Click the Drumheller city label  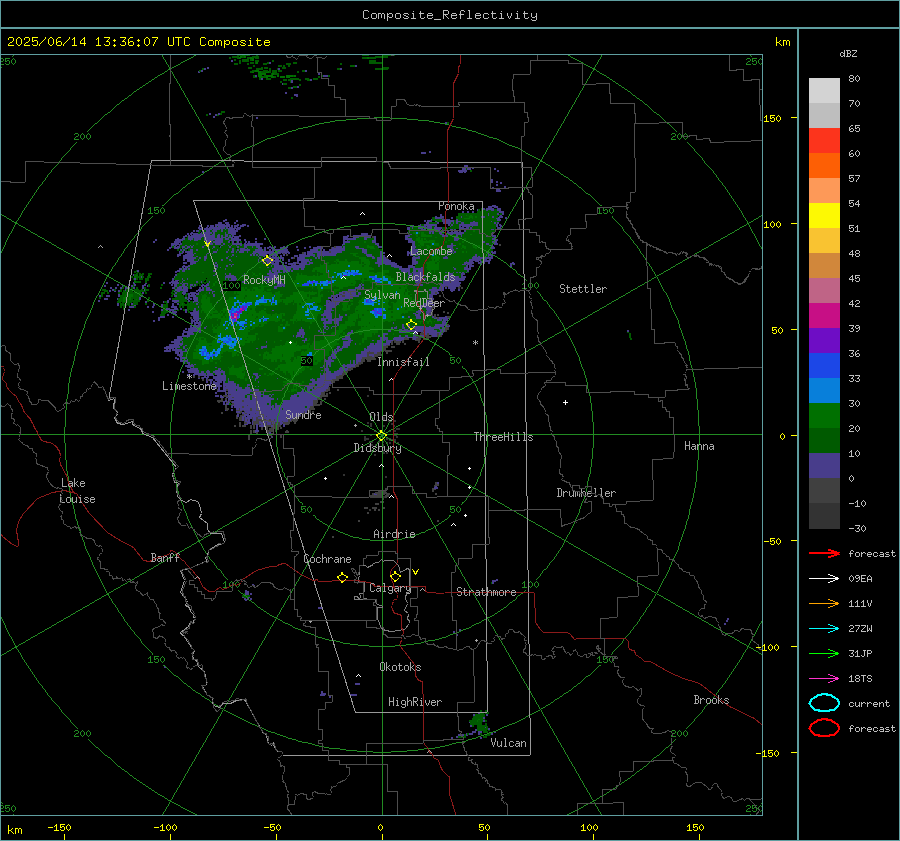[586, 493]
